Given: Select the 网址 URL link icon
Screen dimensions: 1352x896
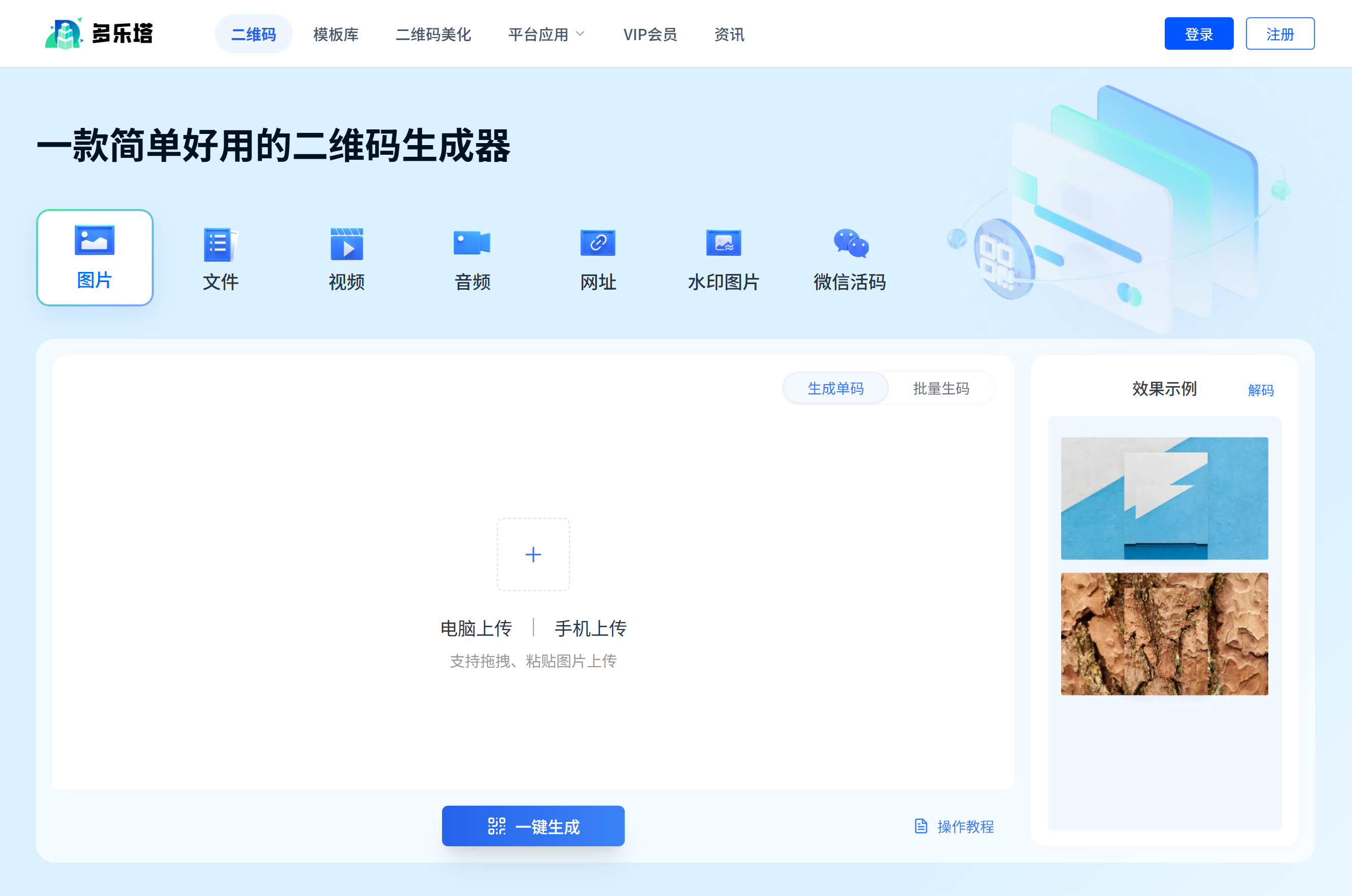Looking at the screenshot, I should coord(598,244).
